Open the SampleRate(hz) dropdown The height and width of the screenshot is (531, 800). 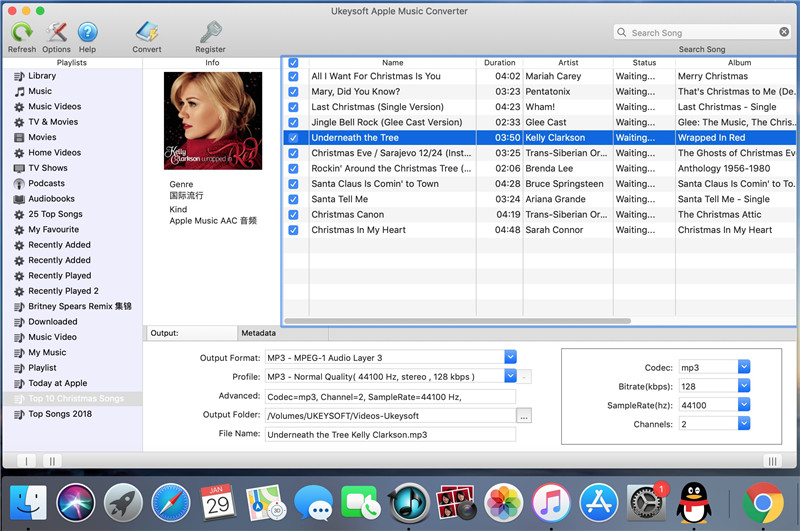click(x=744, y=404)
